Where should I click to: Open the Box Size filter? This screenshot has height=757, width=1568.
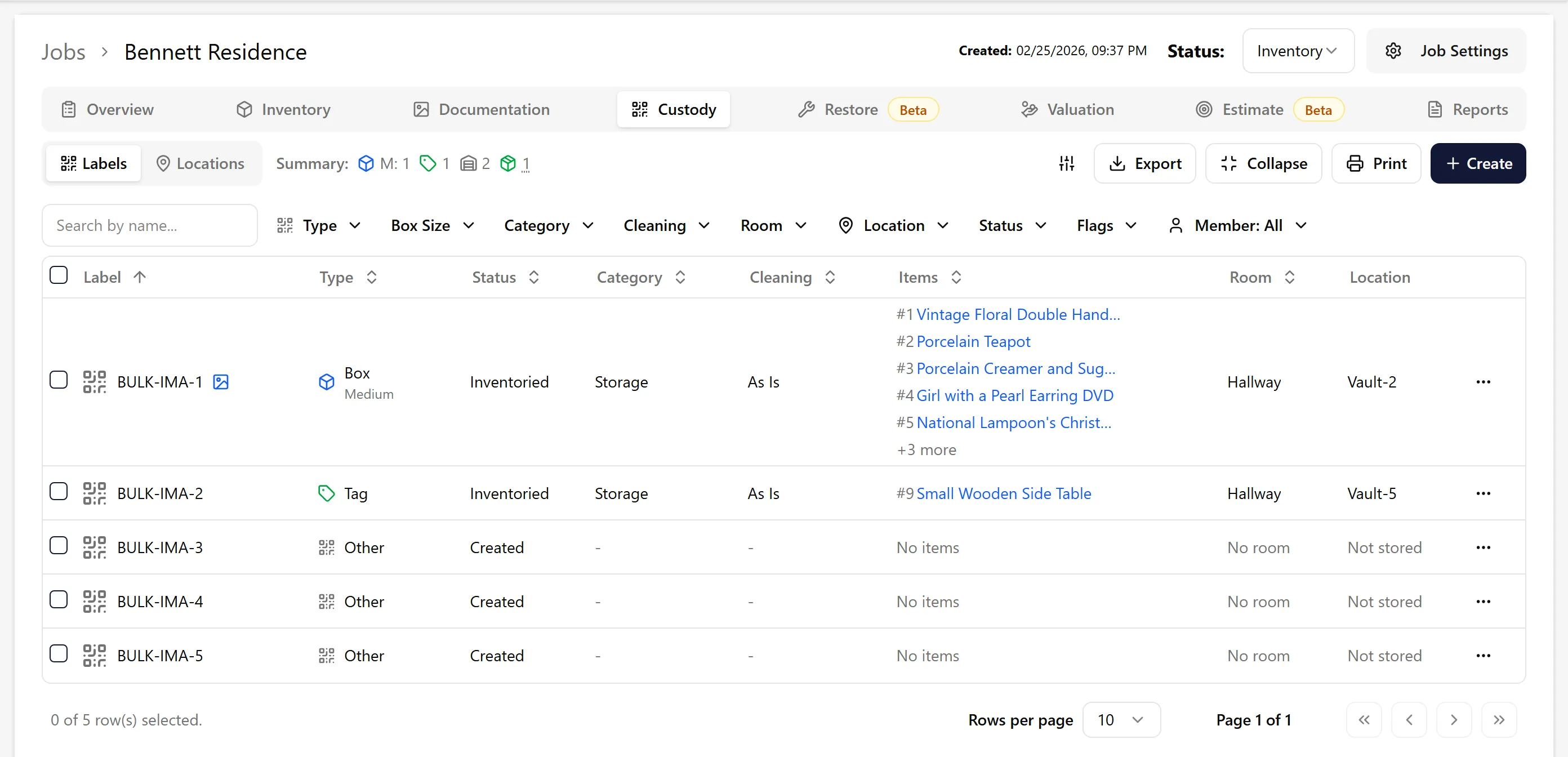click(432, 226)
